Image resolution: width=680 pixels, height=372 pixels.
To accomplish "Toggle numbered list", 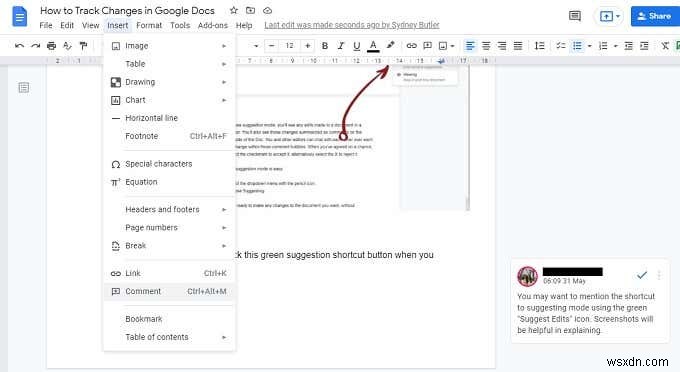I will (x=603, y=46).
